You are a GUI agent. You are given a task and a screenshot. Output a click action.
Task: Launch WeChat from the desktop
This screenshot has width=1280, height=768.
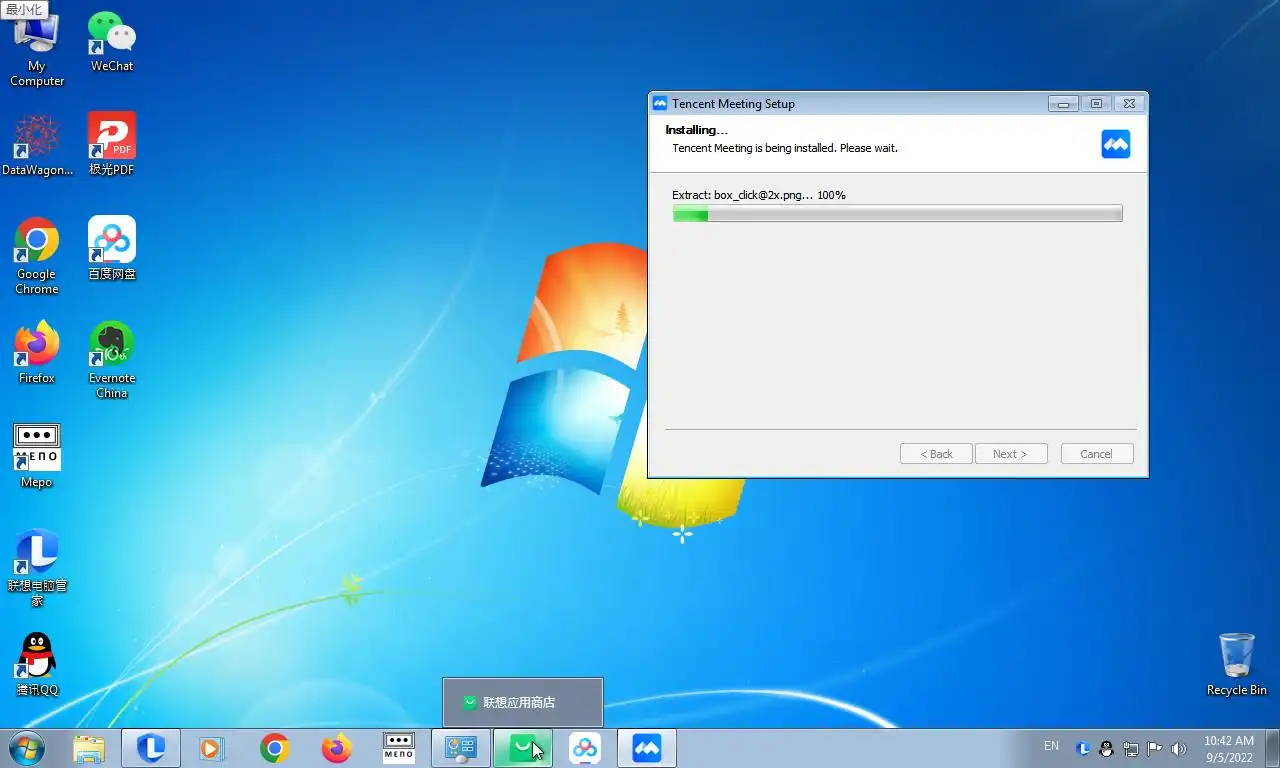click(112, 42)
